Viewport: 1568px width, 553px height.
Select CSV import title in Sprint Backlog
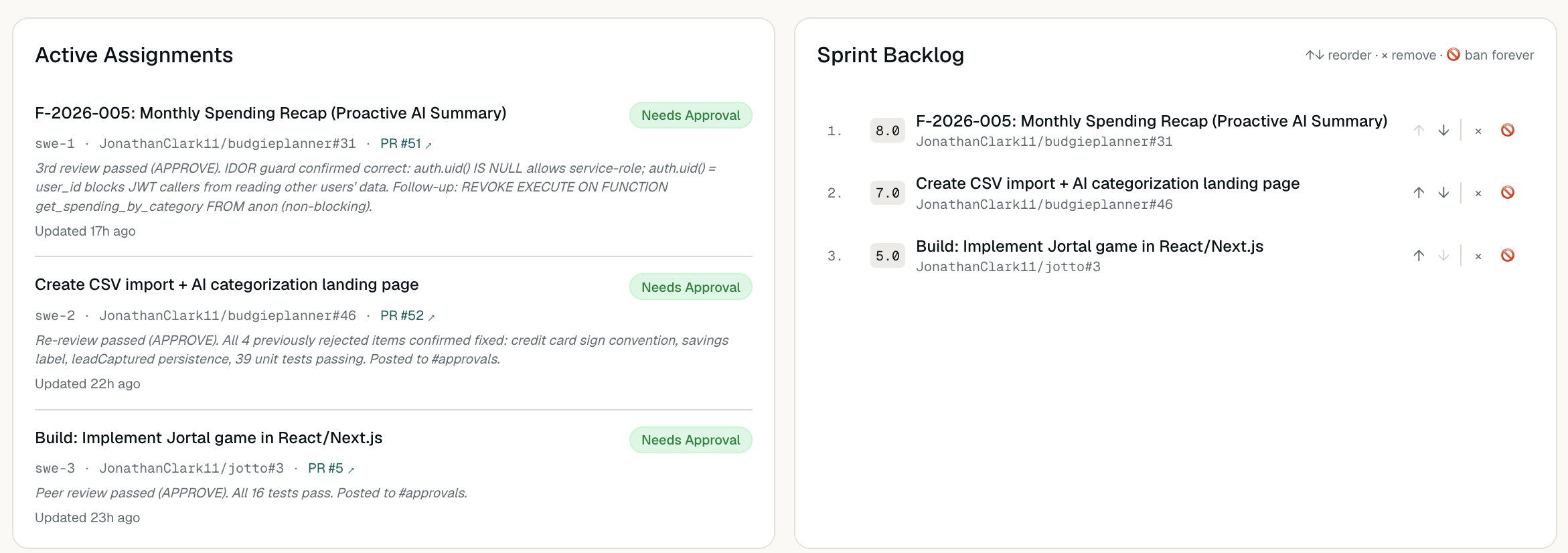(1107, 183)
